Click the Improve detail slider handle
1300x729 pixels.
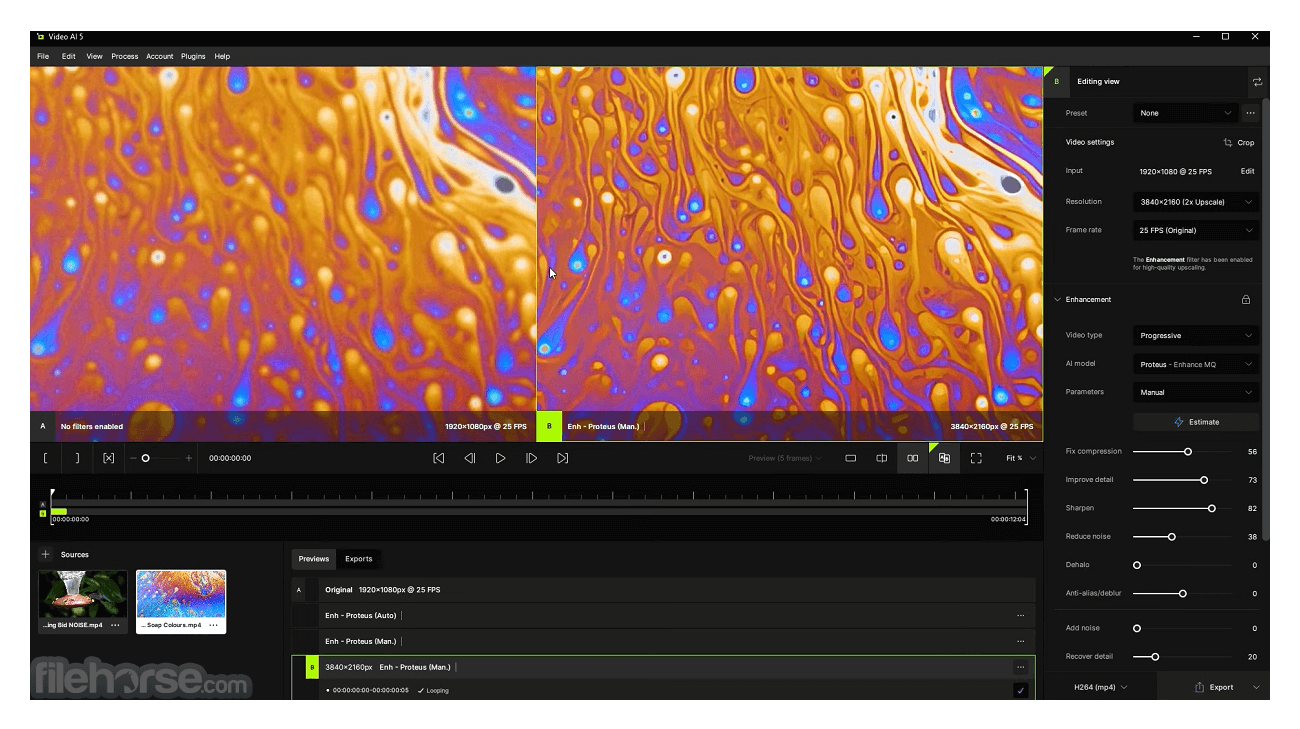point(1204,480)
